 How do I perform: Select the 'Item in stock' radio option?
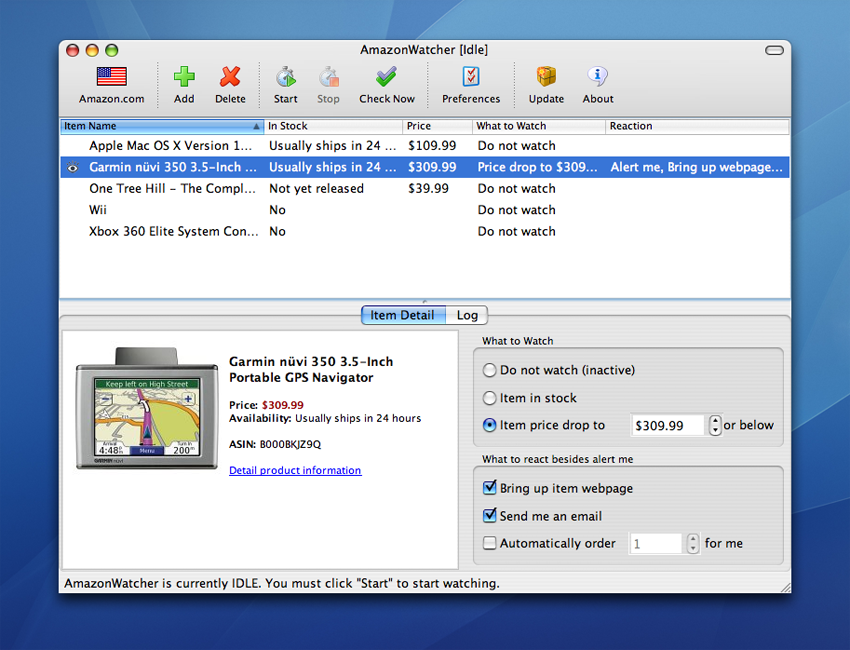pos(490,398)
